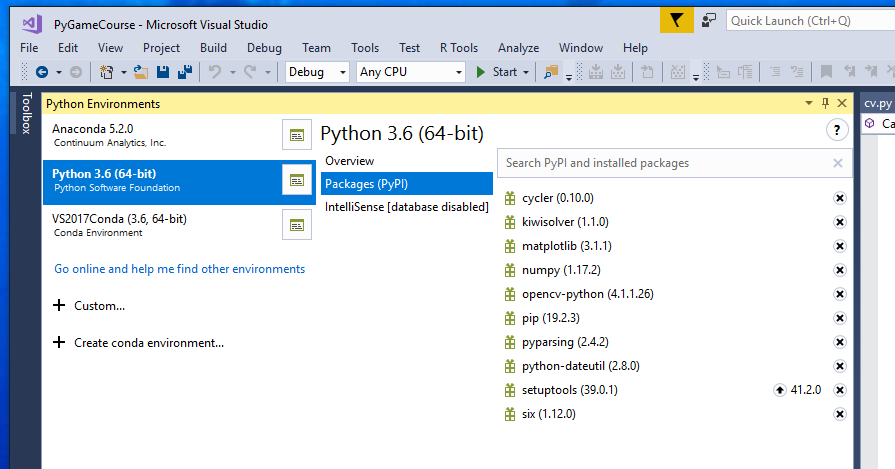
Task: Open the Debug menu
Action: [x=264, y=48]
